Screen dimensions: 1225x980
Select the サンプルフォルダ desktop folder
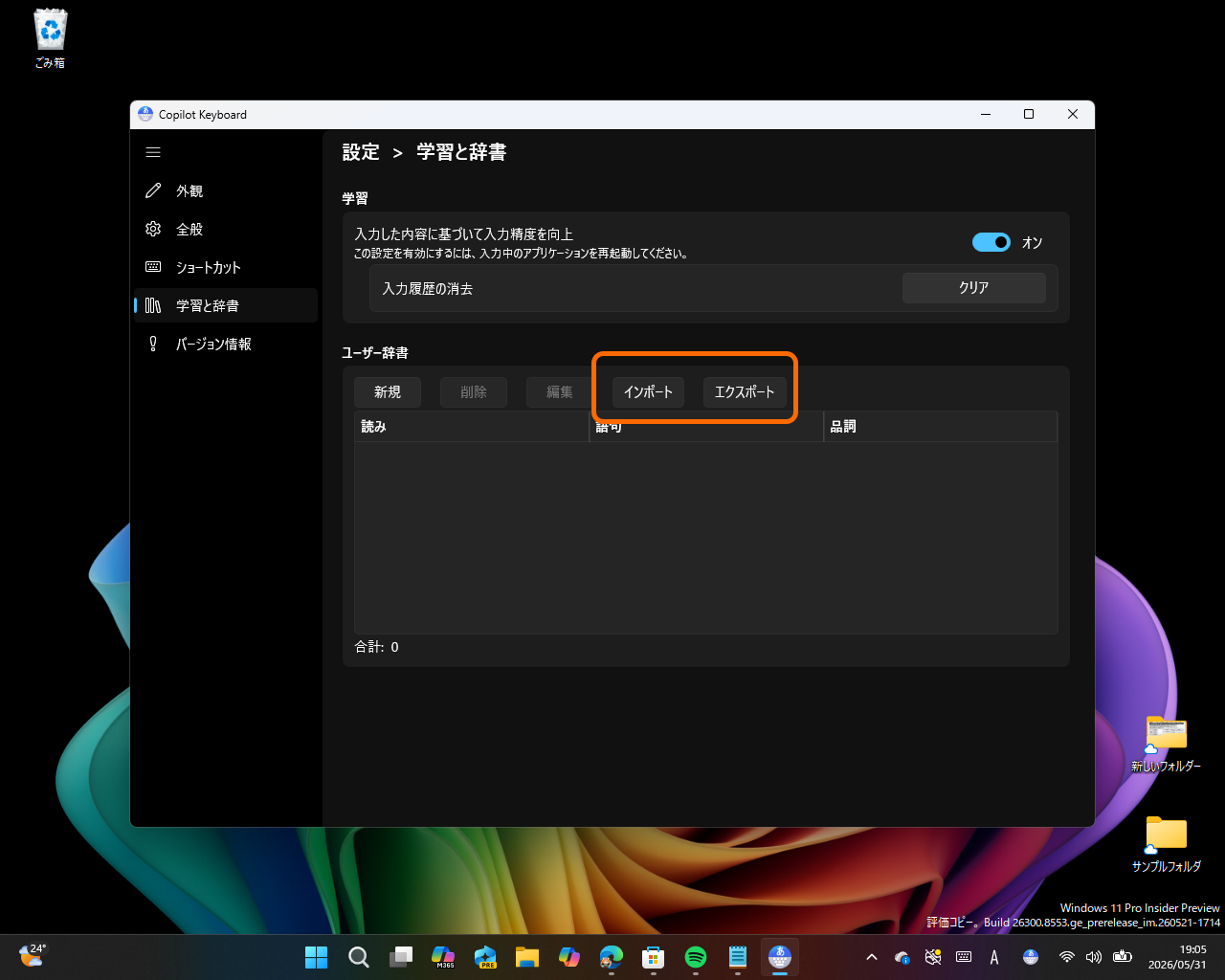(1166, 844)
